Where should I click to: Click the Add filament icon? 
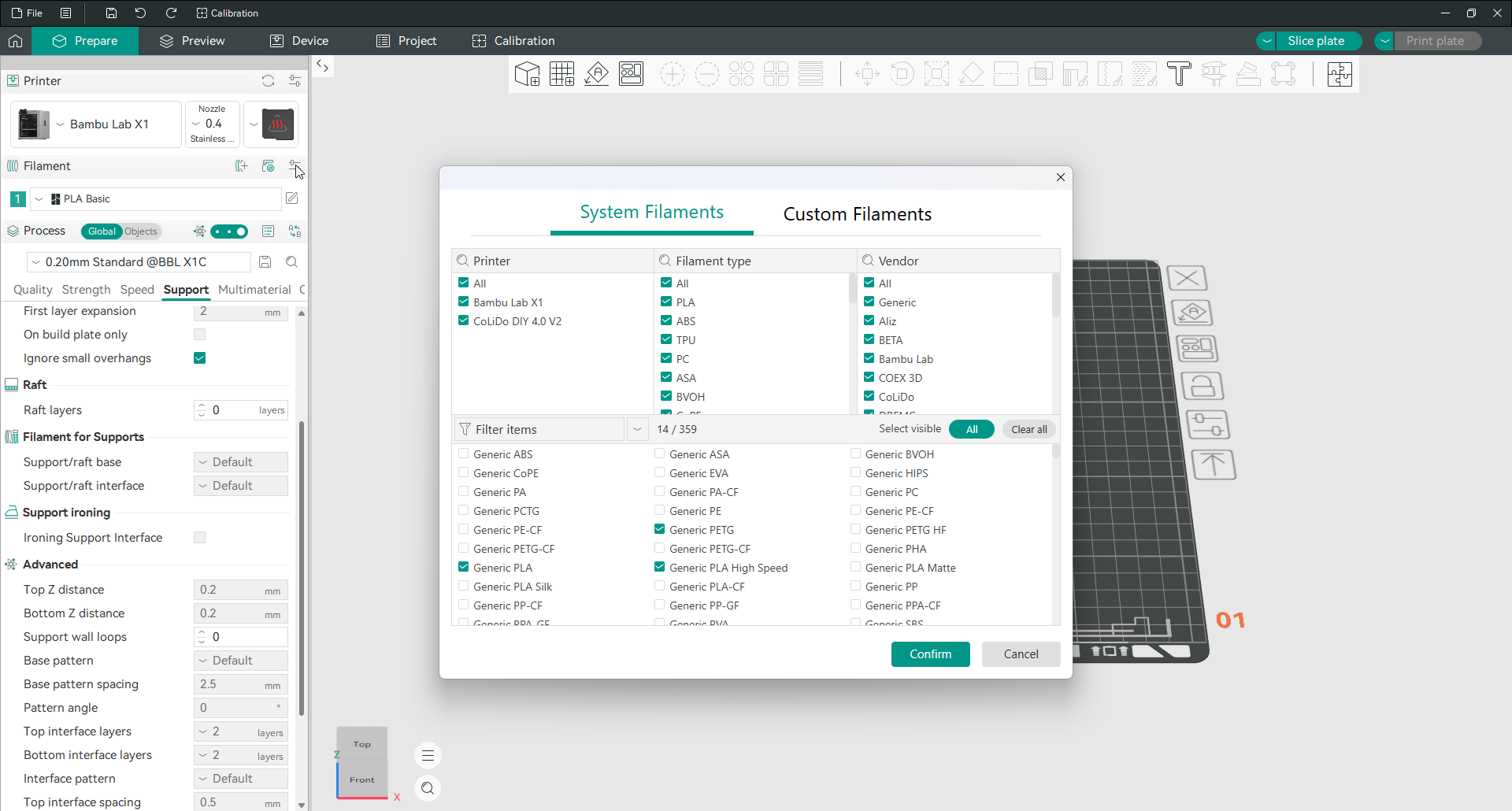tap(242, 166)
